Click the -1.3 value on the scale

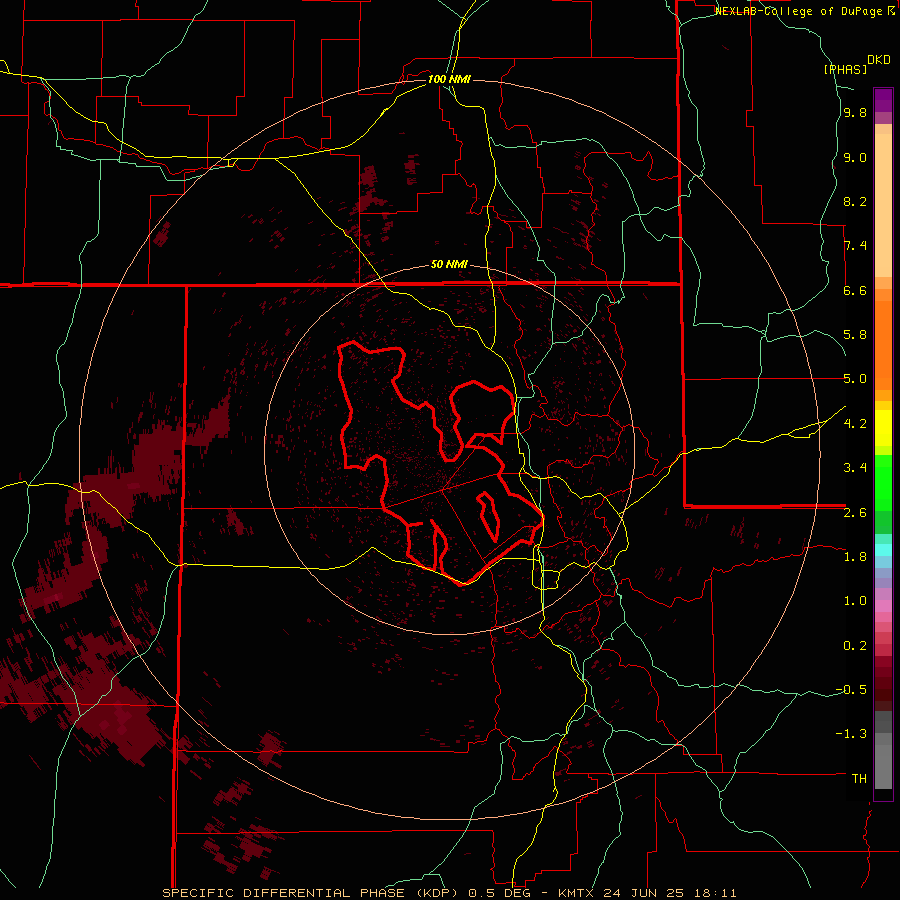click(x=851, y=734)
